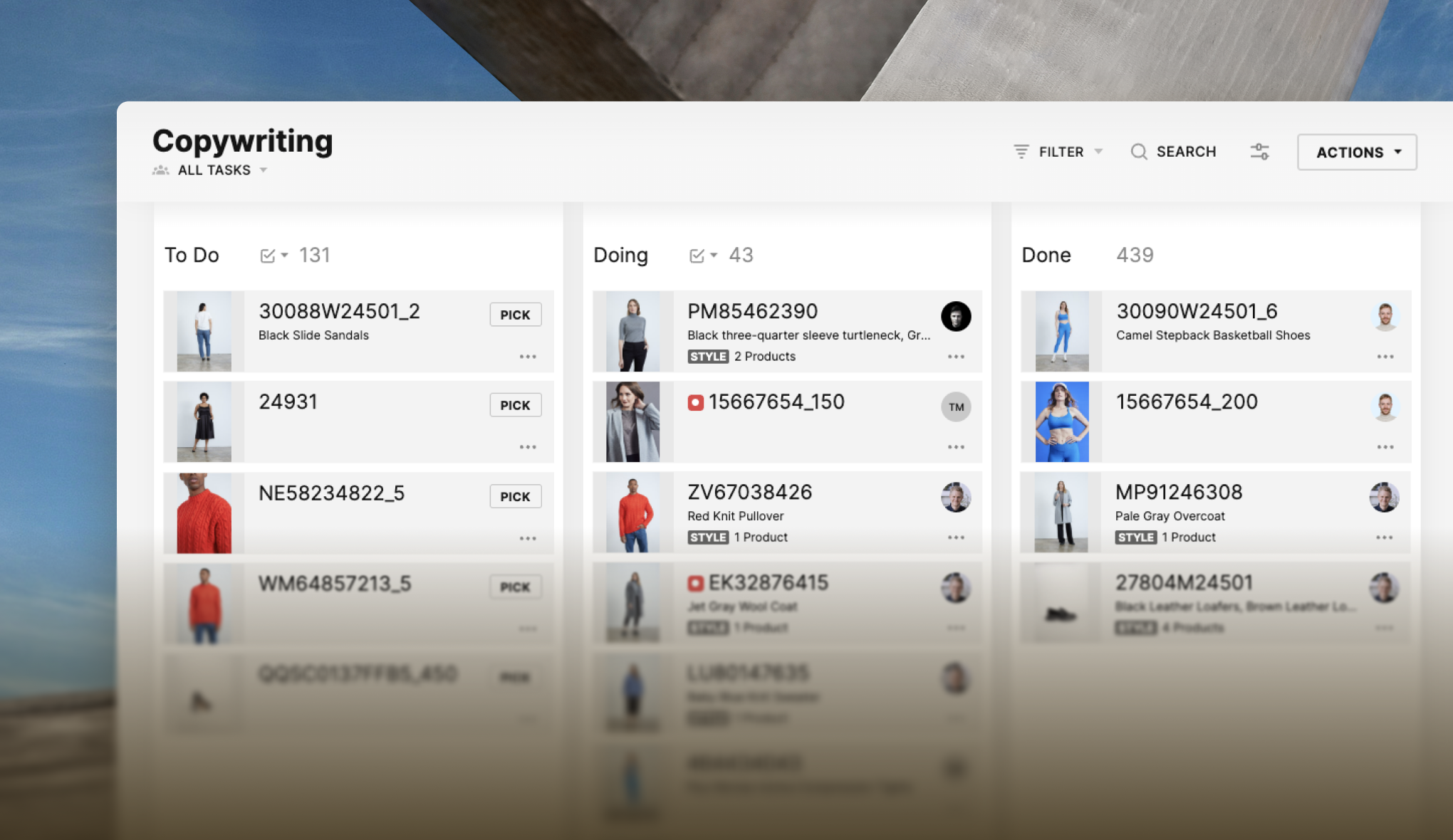This screenshot has height=840, width=1453.
Task: Open more options for task 30088W24501_2
Action: [x=527, y=357]
